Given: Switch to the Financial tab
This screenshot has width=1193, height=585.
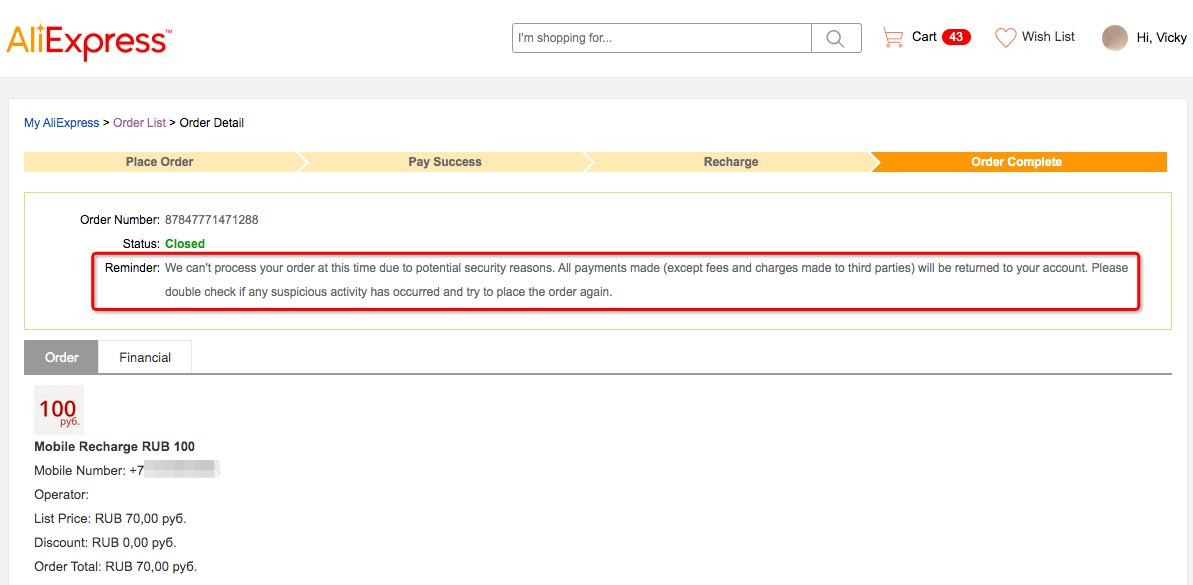Looking at the screenshot, I should (x=145, y=358).
